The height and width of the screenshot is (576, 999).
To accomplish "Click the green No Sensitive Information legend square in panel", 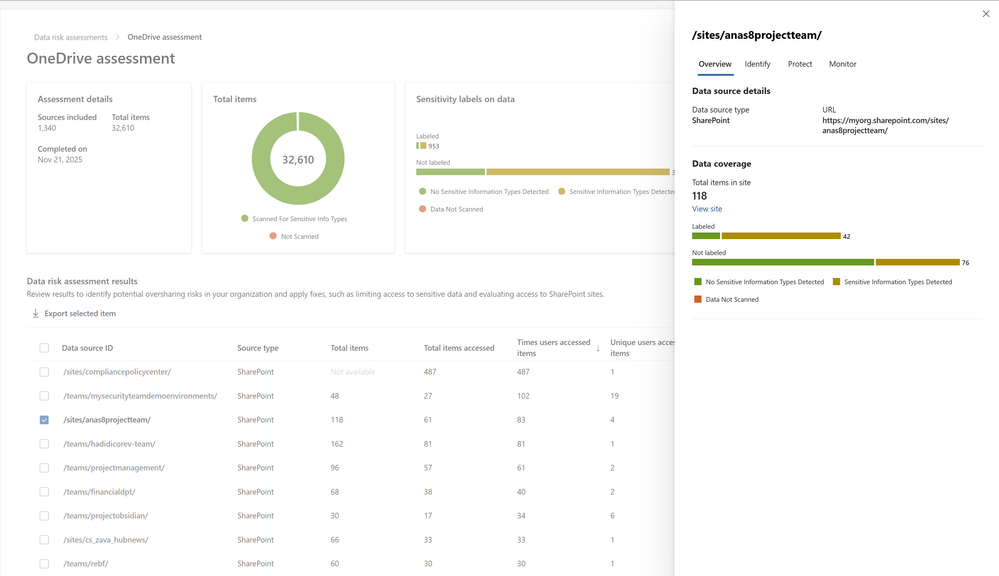I will pyautogui.click(x=698, y=282).
